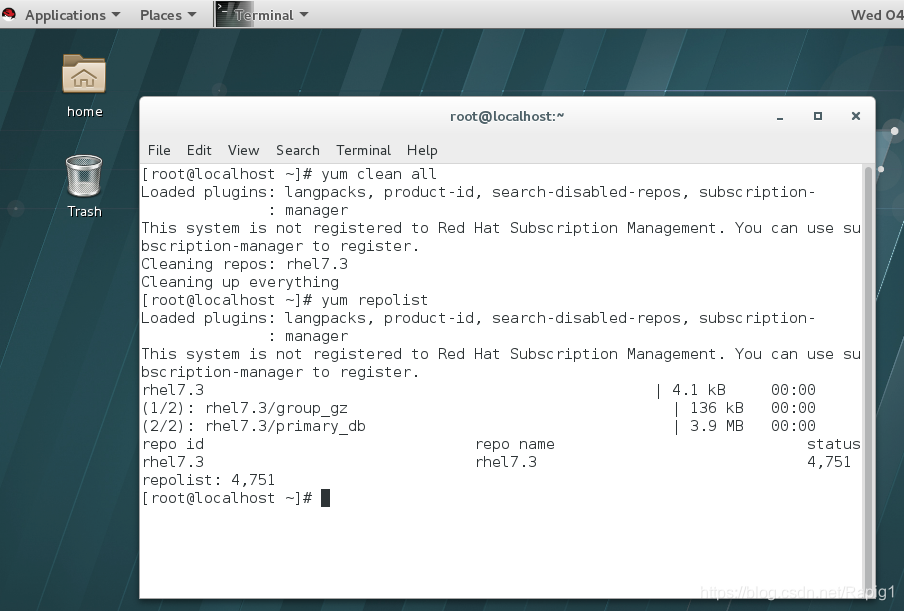Image resolution: width=904 pixels, height=611 pixels.
Task: Open the Help menu in terminal
Action: (422, 150)
